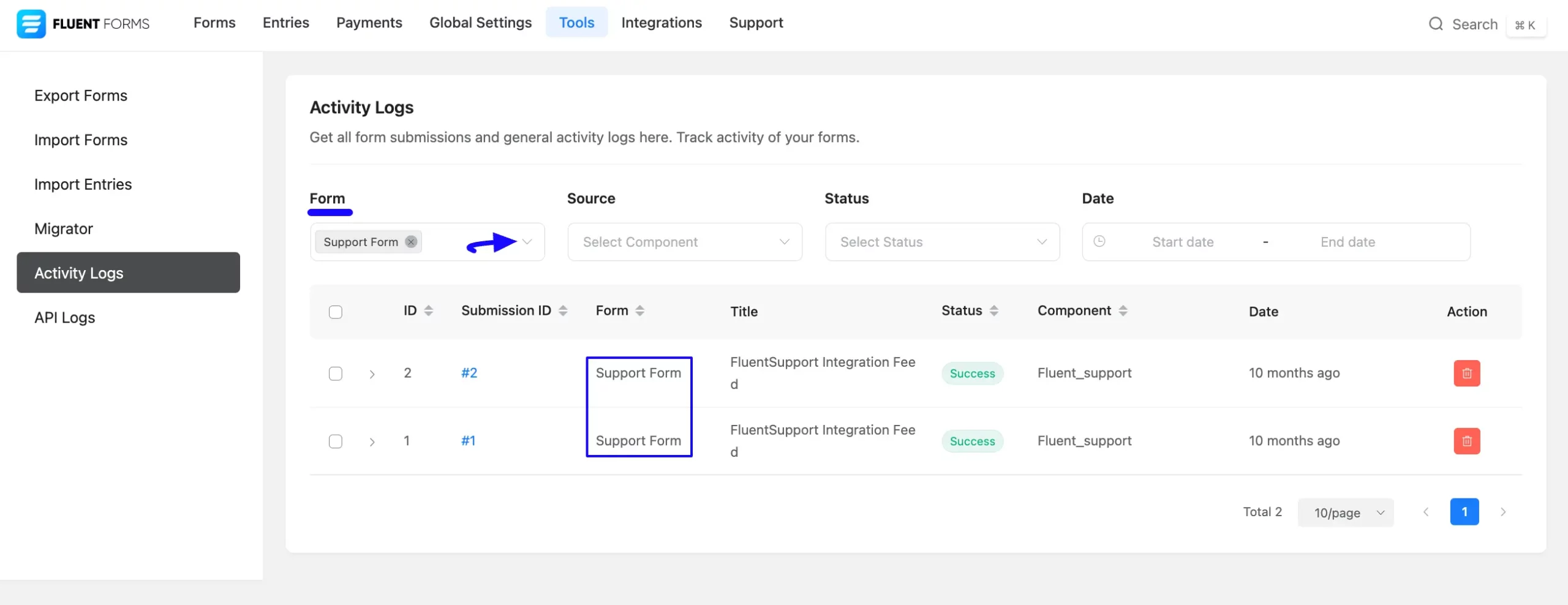Sort table by ID column
The width and height of the screenshot is (1568, 605).
click(429, 310)
